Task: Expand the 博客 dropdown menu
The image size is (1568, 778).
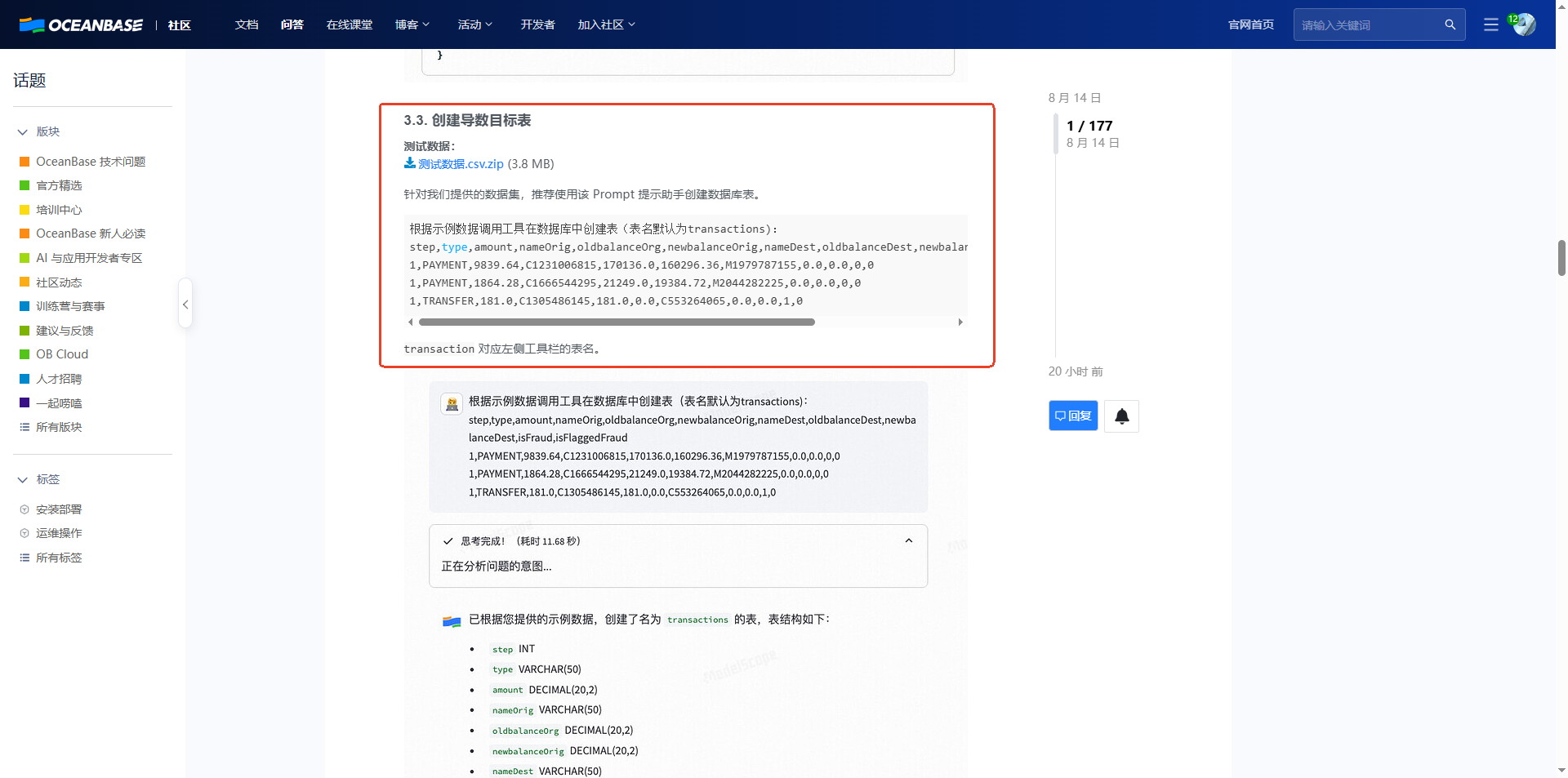Action: (x=412, y=24)
